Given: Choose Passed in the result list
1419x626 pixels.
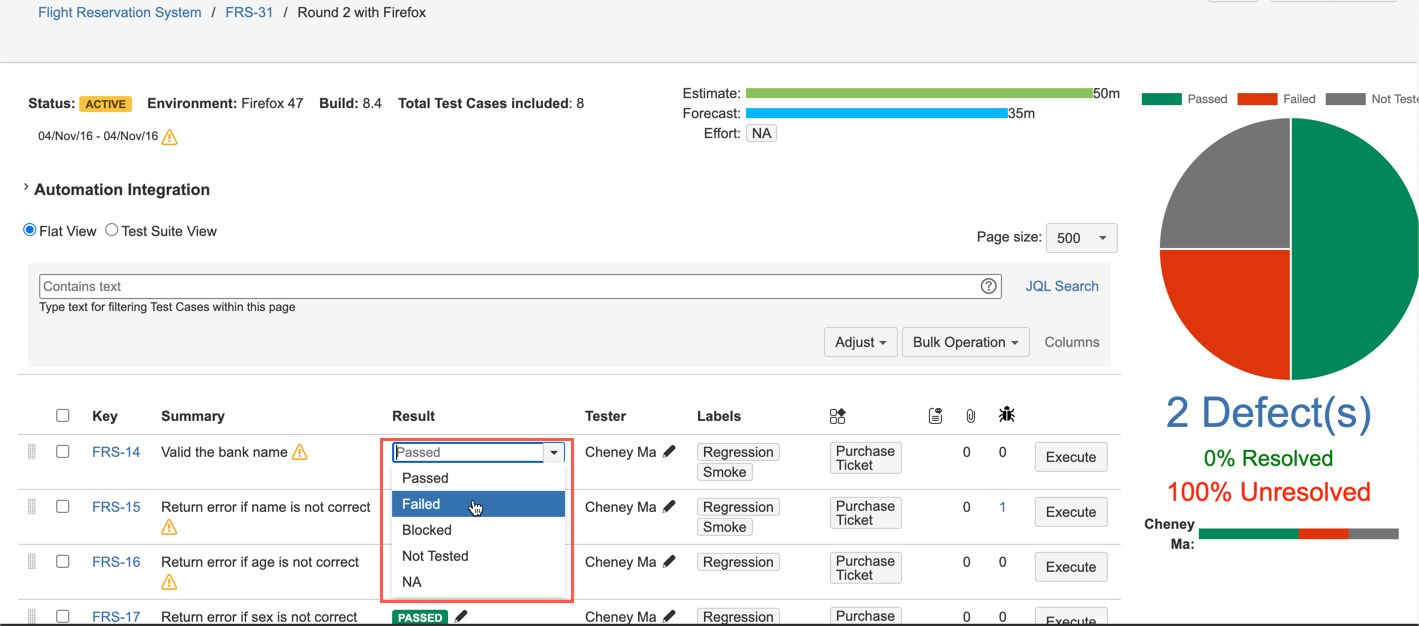Looking at the screenshot, I should [478, 478].
